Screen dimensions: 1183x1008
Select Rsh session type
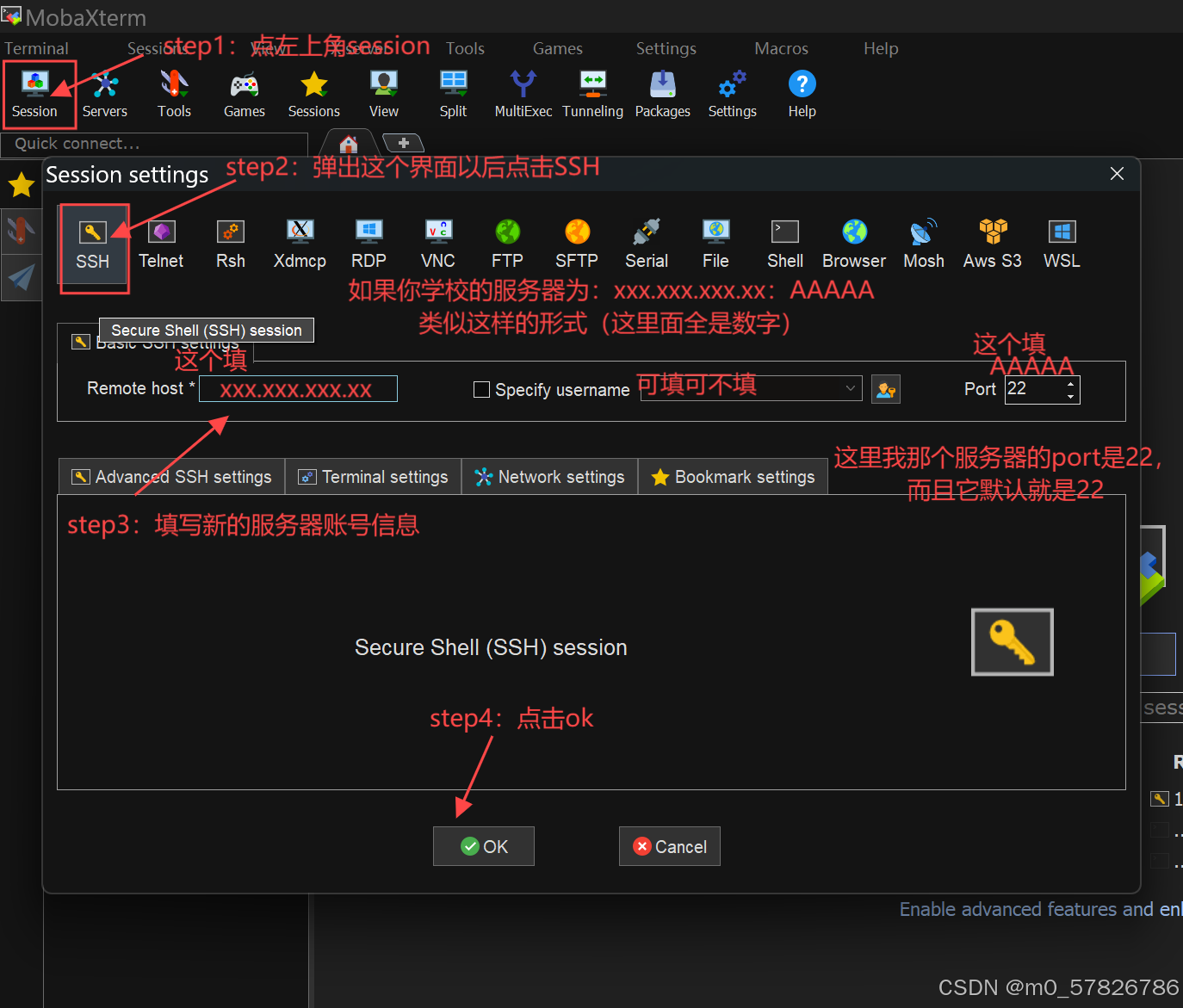(x=231, y=244)
